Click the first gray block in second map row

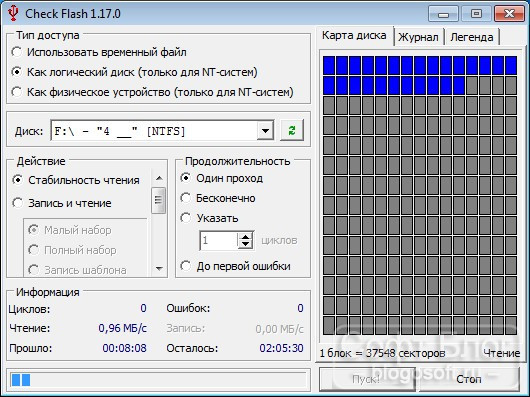click(472, 85)
